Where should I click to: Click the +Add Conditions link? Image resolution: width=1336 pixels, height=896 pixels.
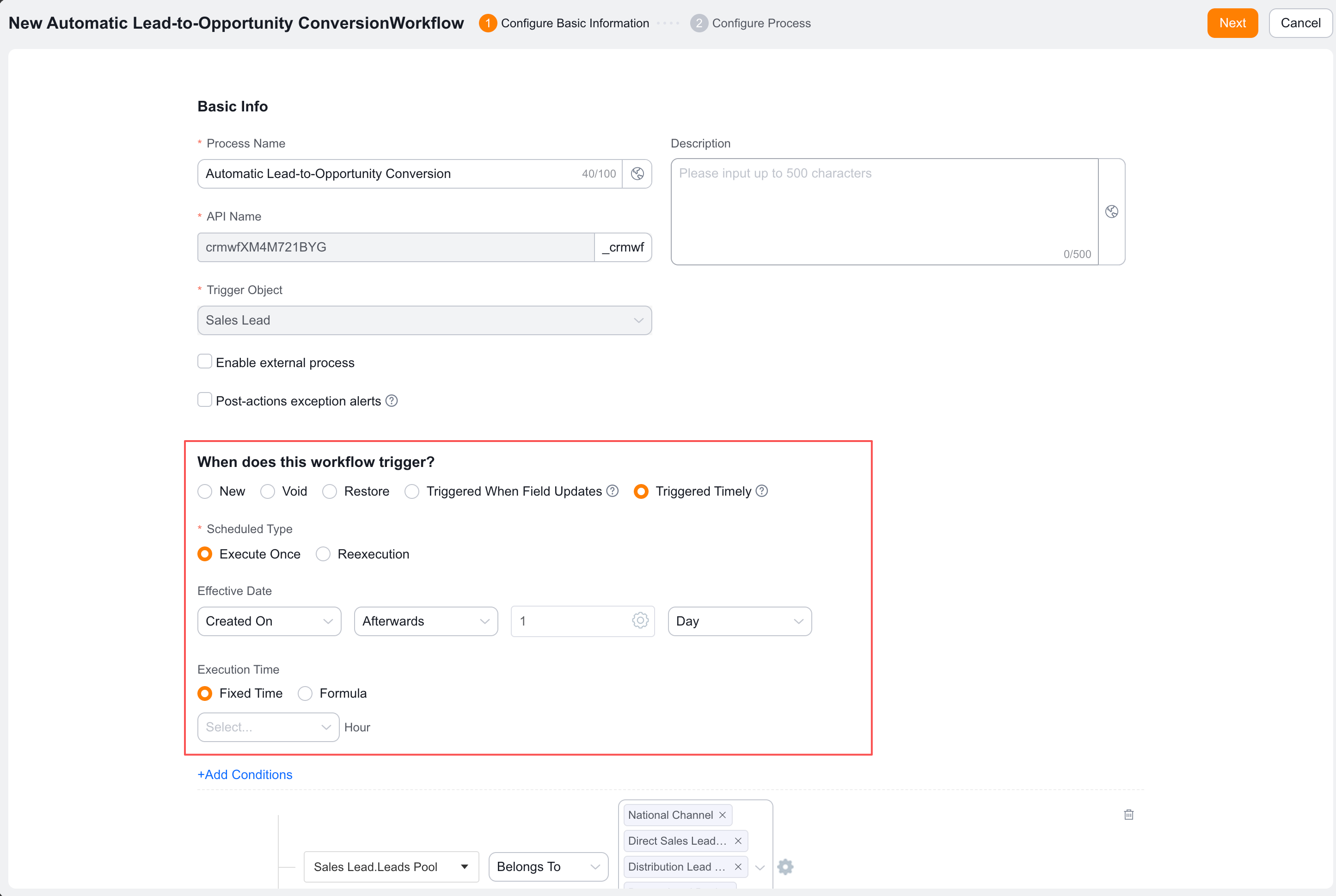point(245,774)
